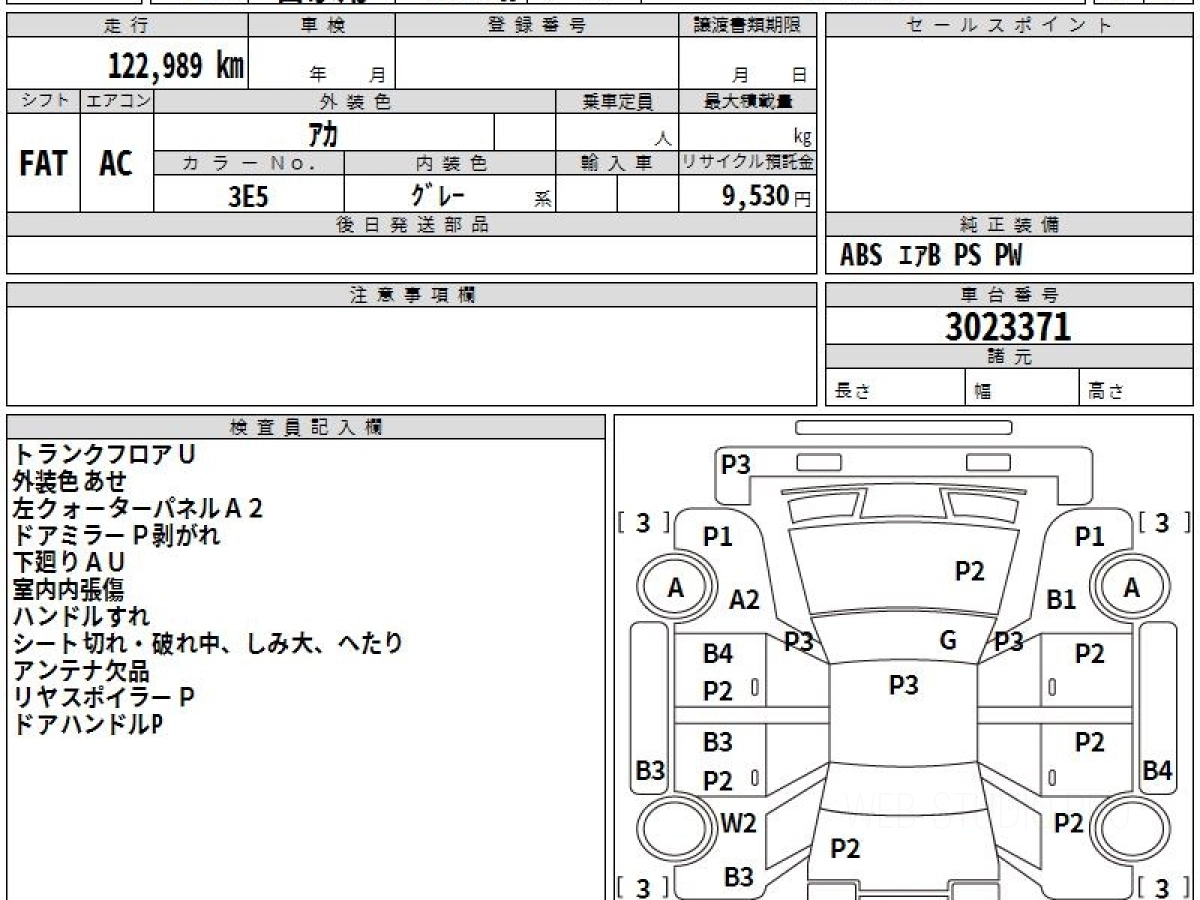The height and width of the screenshot is (900, 1200).
Task: Select inspector note トランクフロアU
Action: tap(104, 454)
